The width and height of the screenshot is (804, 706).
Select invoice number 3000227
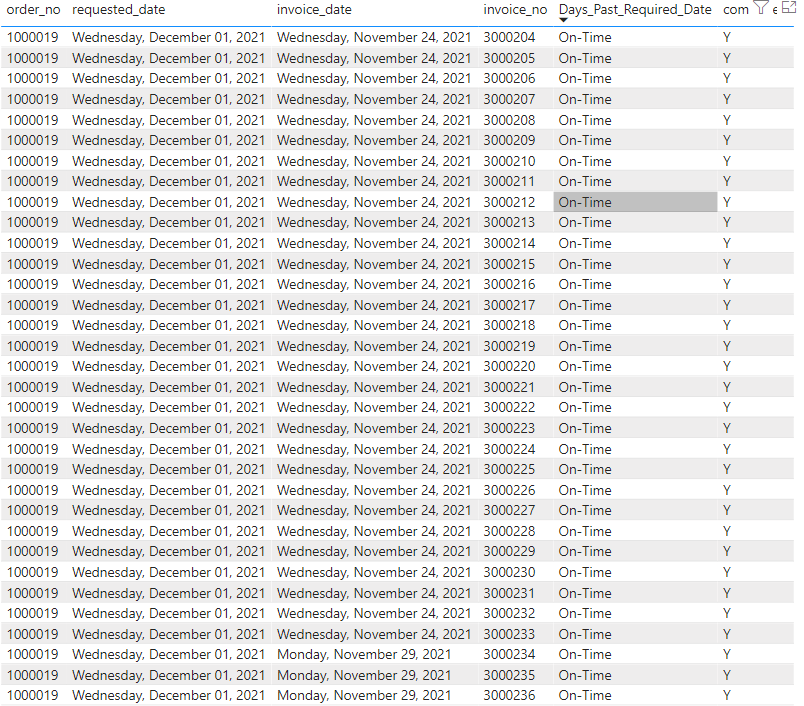509,511
